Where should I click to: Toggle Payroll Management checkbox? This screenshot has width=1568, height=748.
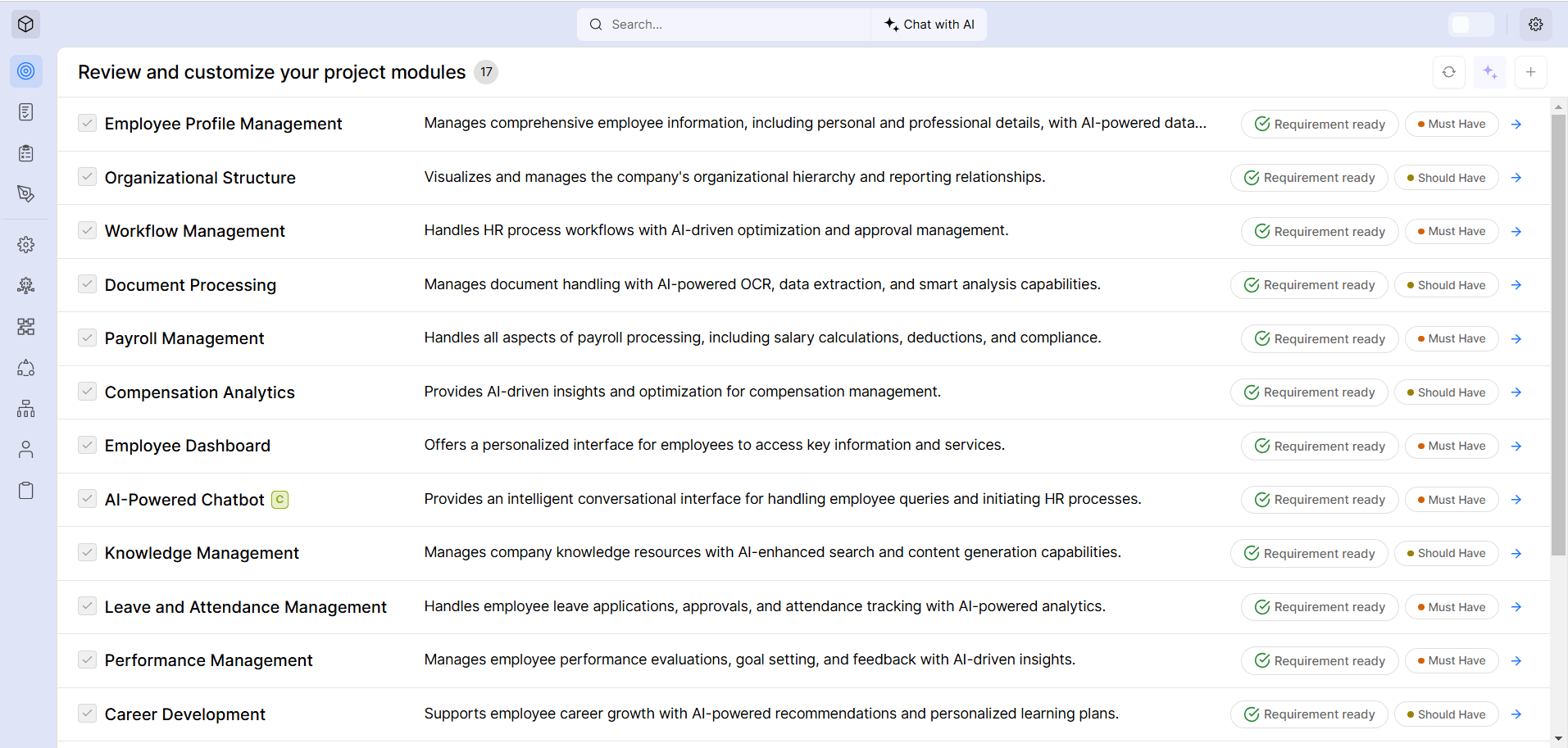(x=87, y=338)
